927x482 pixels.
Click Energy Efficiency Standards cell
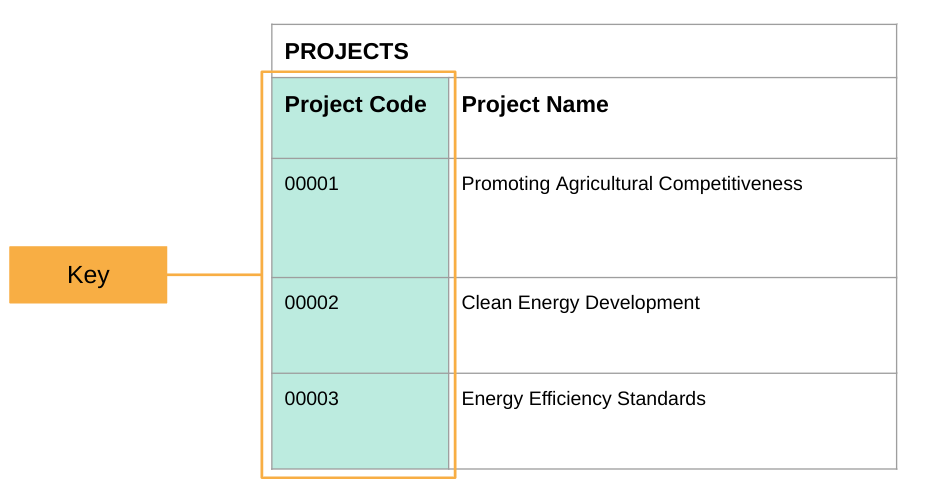point(675,421)
